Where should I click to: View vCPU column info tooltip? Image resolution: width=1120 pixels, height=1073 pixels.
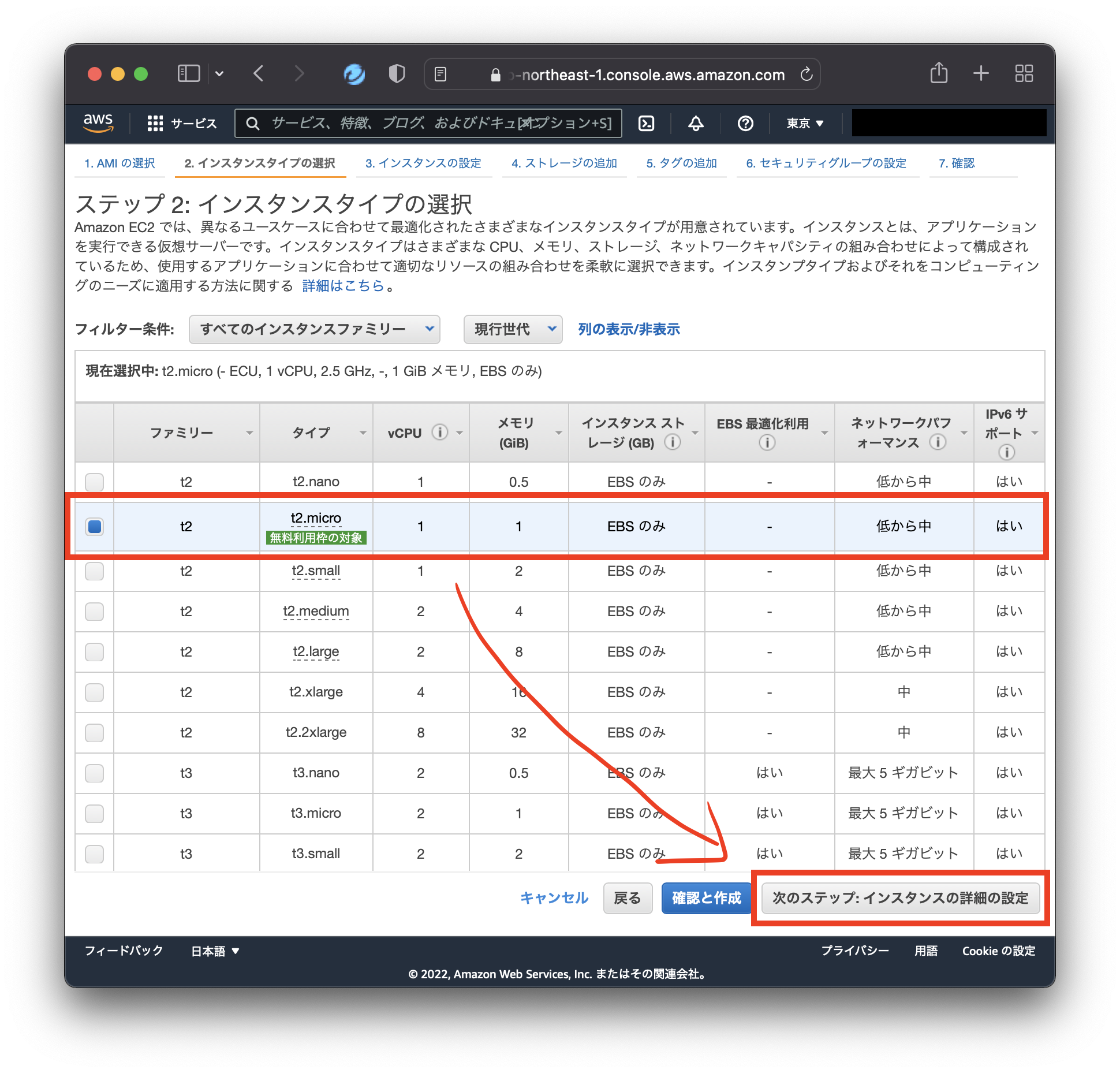[x=440, y=432]
